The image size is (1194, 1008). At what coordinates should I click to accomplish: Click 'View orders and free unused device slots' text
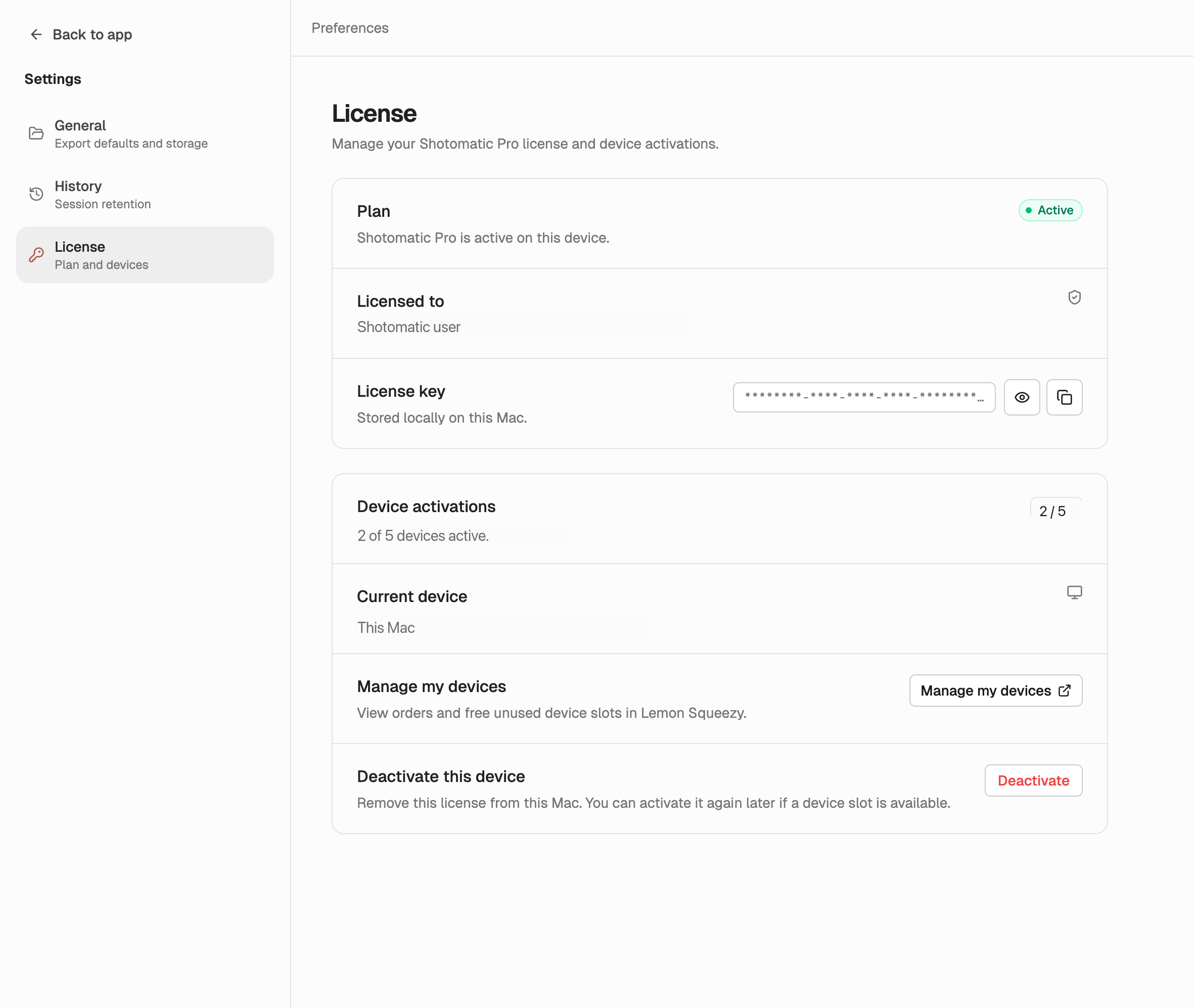click(552, 713)
